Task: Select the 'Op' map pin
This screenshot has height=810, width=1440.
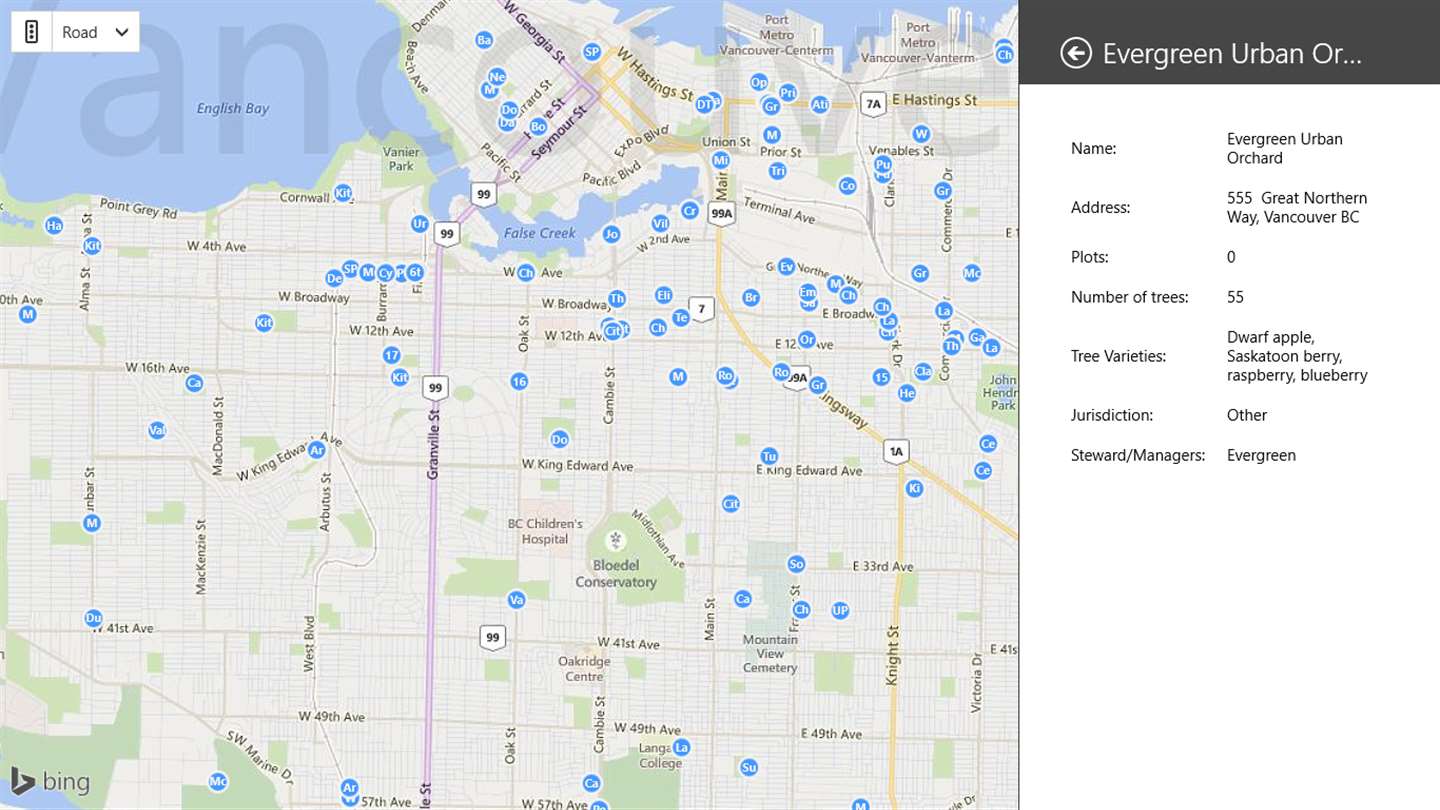Action: tap(759, 82)
